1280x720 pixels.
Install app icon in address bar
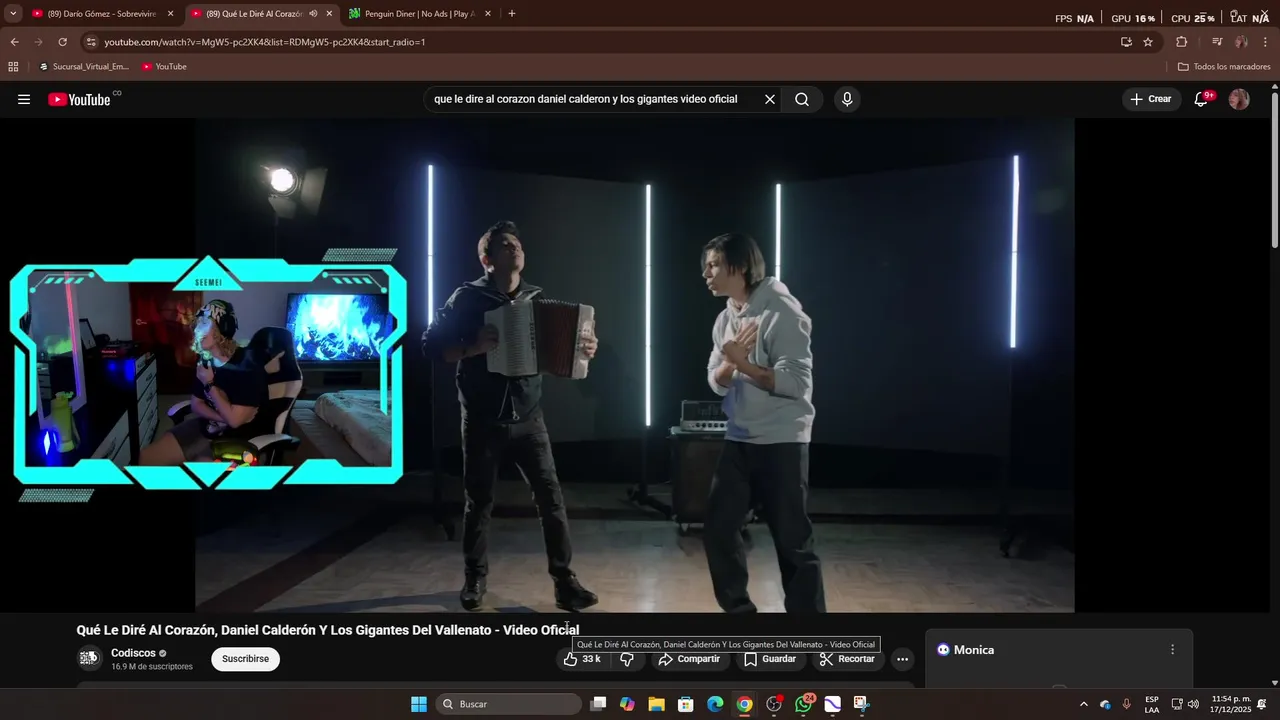pos(1126,42)
